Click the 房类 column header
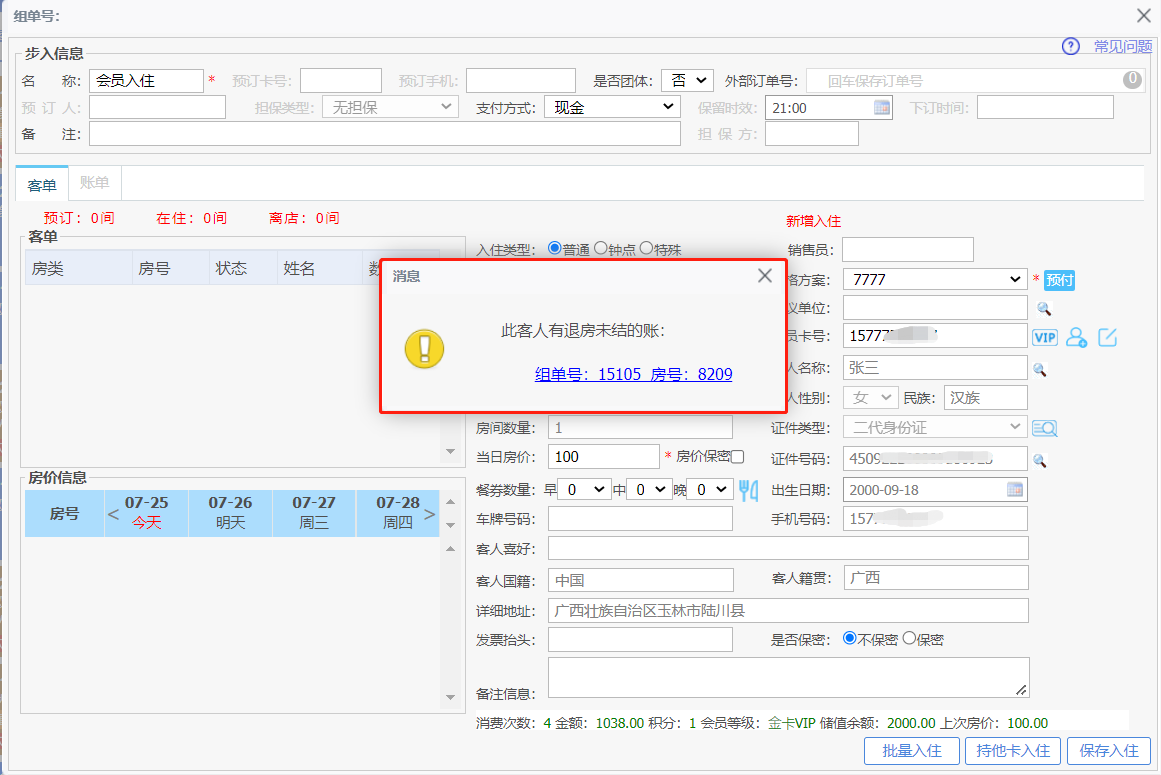Screen dimensions: 1161x775 tap(79, 268)
